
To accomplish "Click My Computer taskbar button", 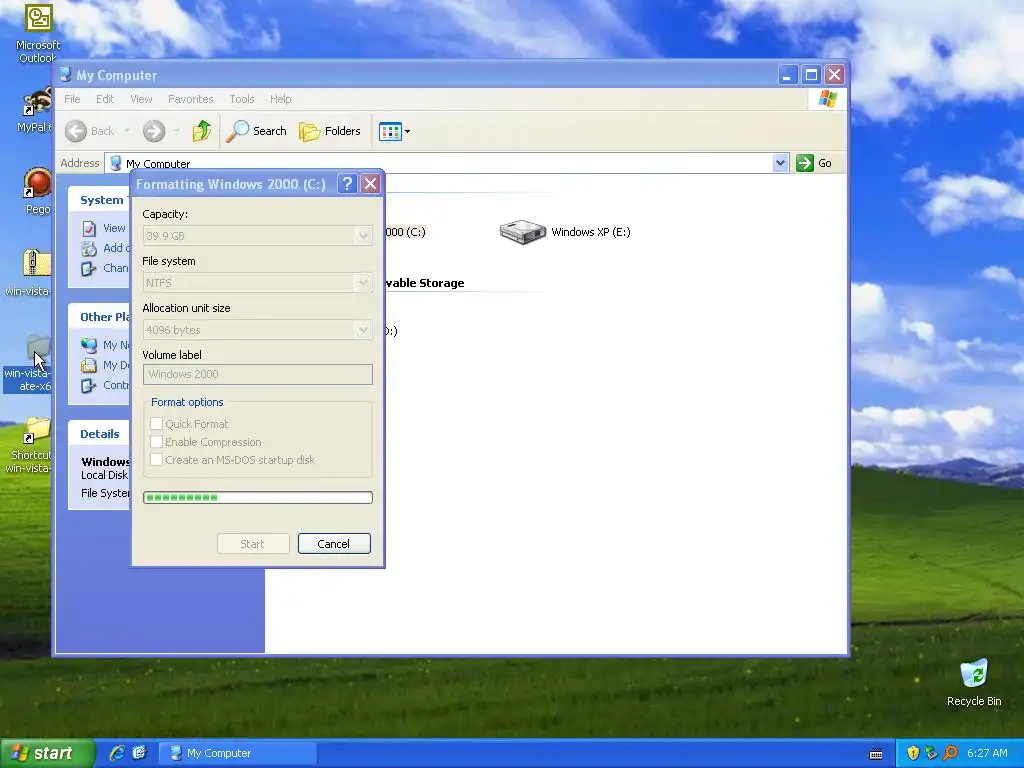I will [x=238, y=754].
